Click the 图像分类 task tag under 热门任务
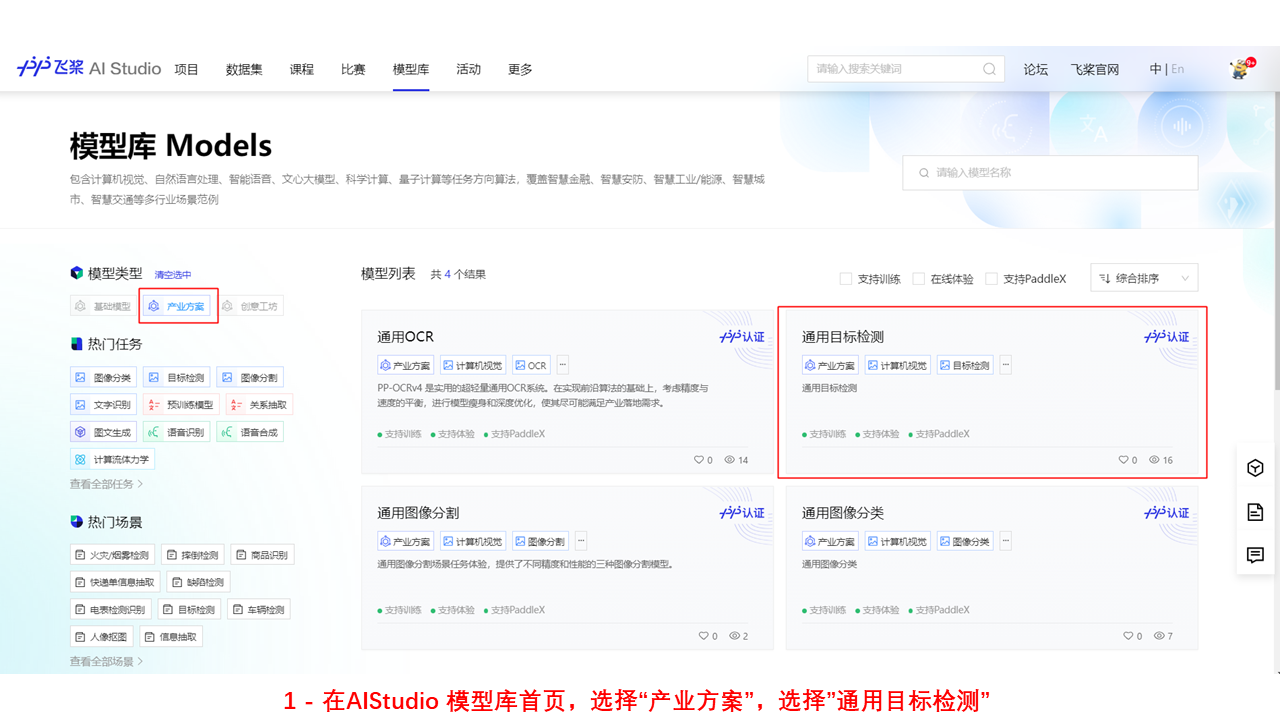 tap(103, 378)
